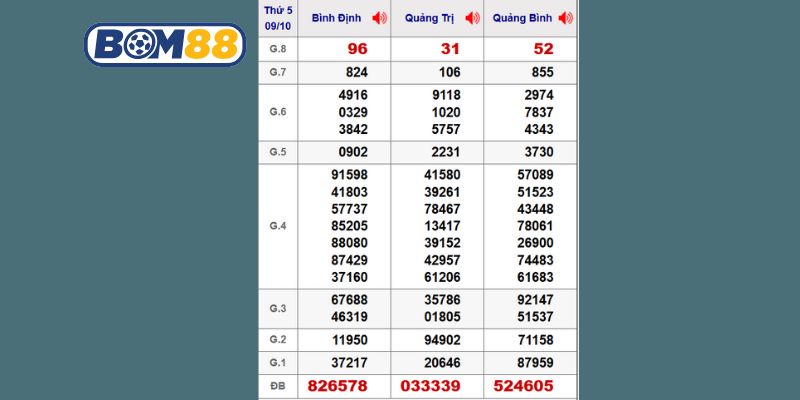Image resolution: width=800 pixels, height=400 pixels.
Task: Select G.4 number 85205
Action: pyautogui.click(x=349, y=226)
